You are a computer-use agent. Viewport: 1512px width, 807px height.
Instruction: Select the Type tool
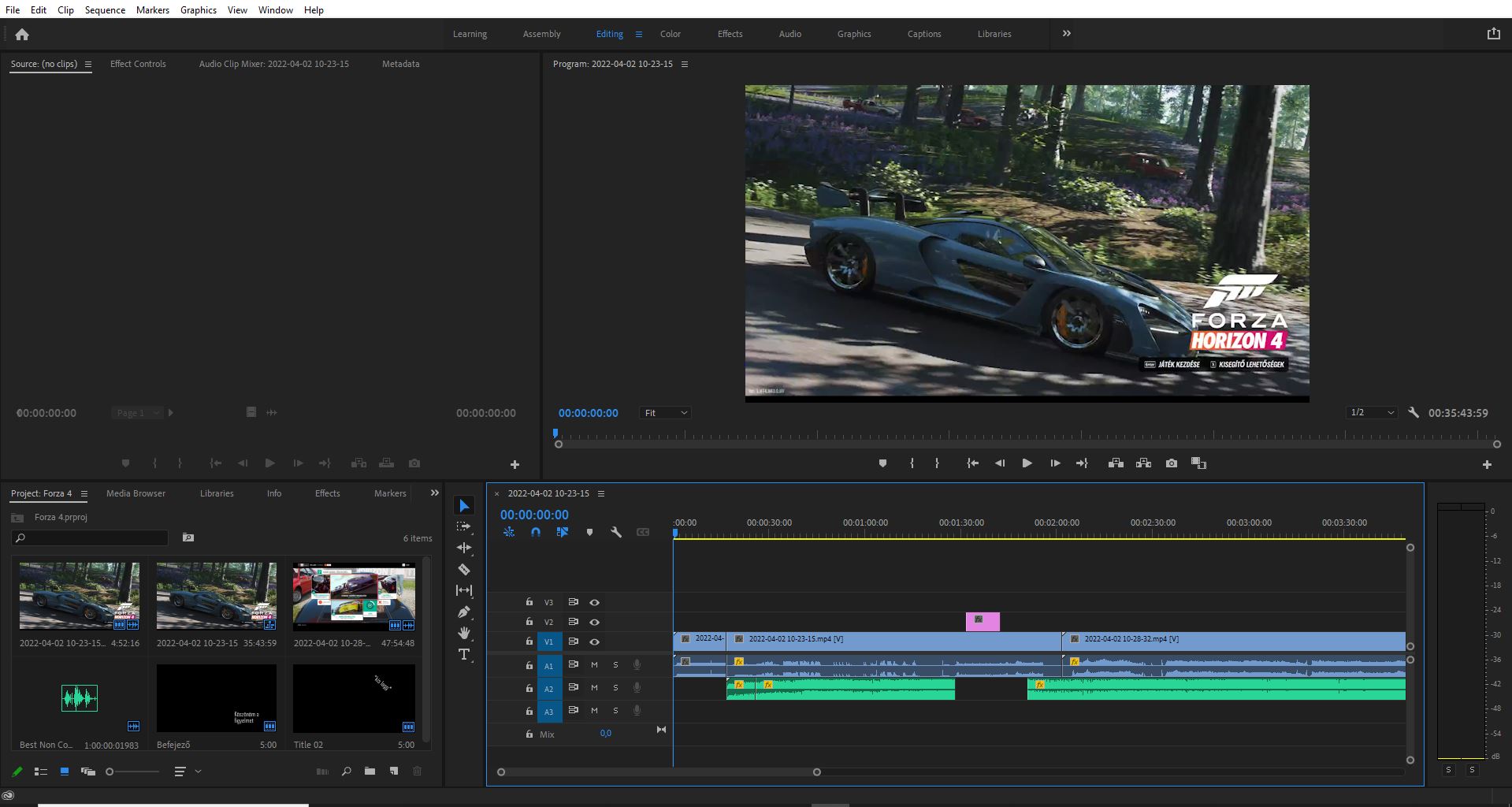click(x=464, y=654)
